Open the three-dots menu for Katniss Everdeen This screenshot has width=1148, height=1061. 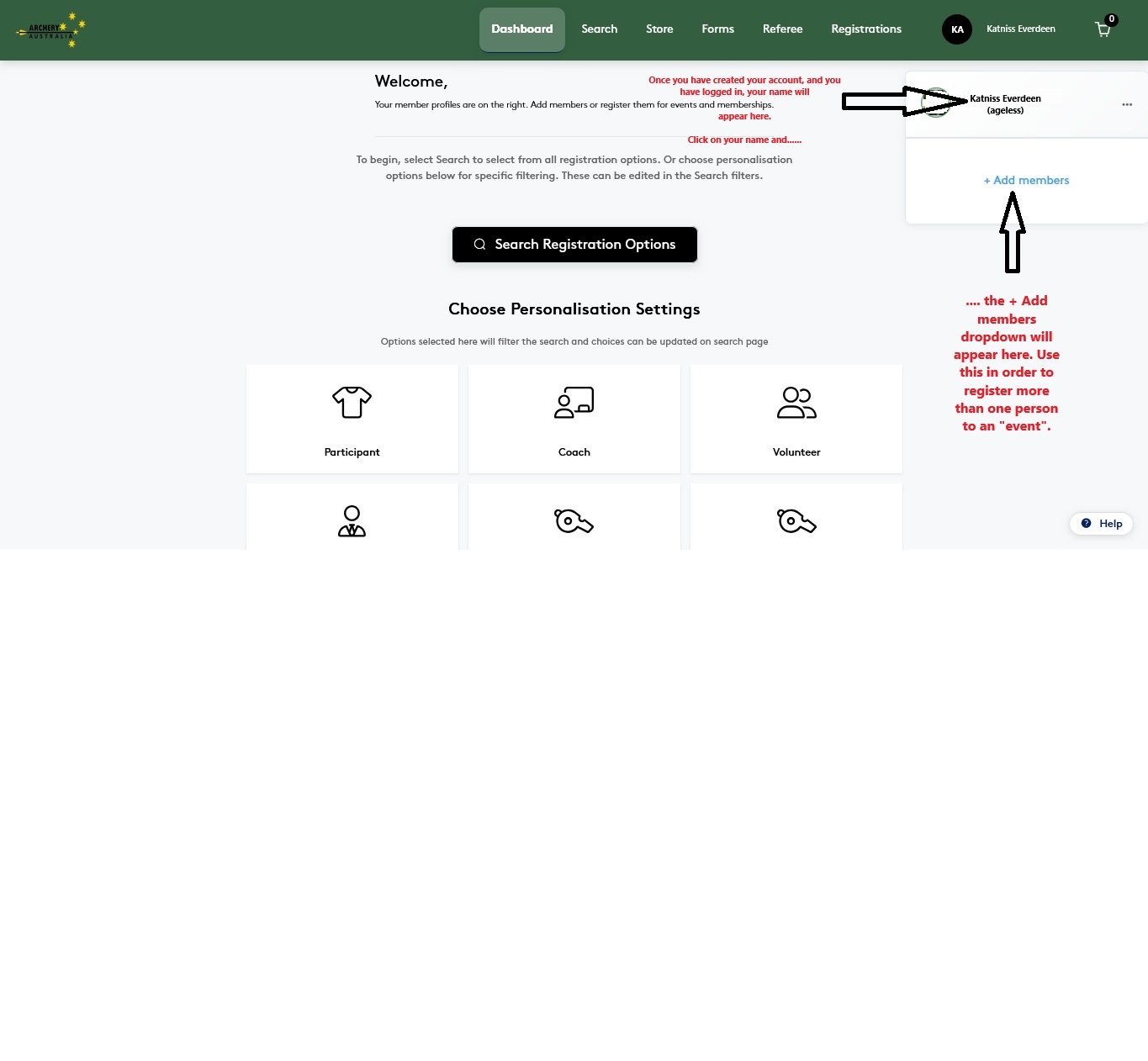tap(1127, 104)
